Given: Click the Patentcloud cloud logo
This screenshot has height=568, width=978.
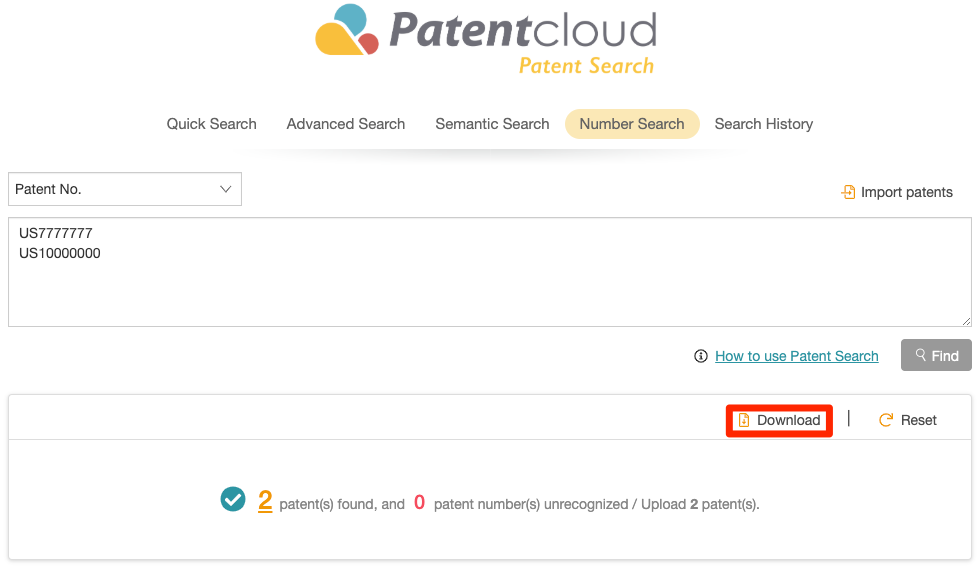Looking at the screenshot, I should tap(347, 30).
